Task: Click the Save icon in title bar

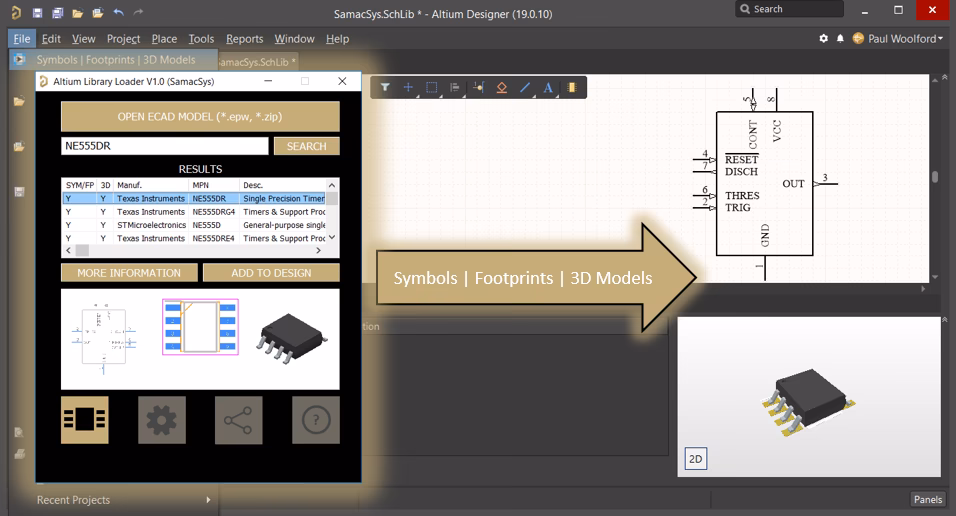Action: point(37,12)
